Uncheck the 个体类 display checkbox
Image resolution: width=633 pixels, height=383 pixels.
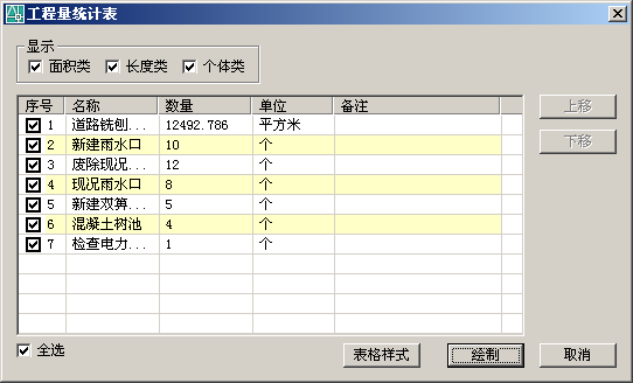click(189, 67)
